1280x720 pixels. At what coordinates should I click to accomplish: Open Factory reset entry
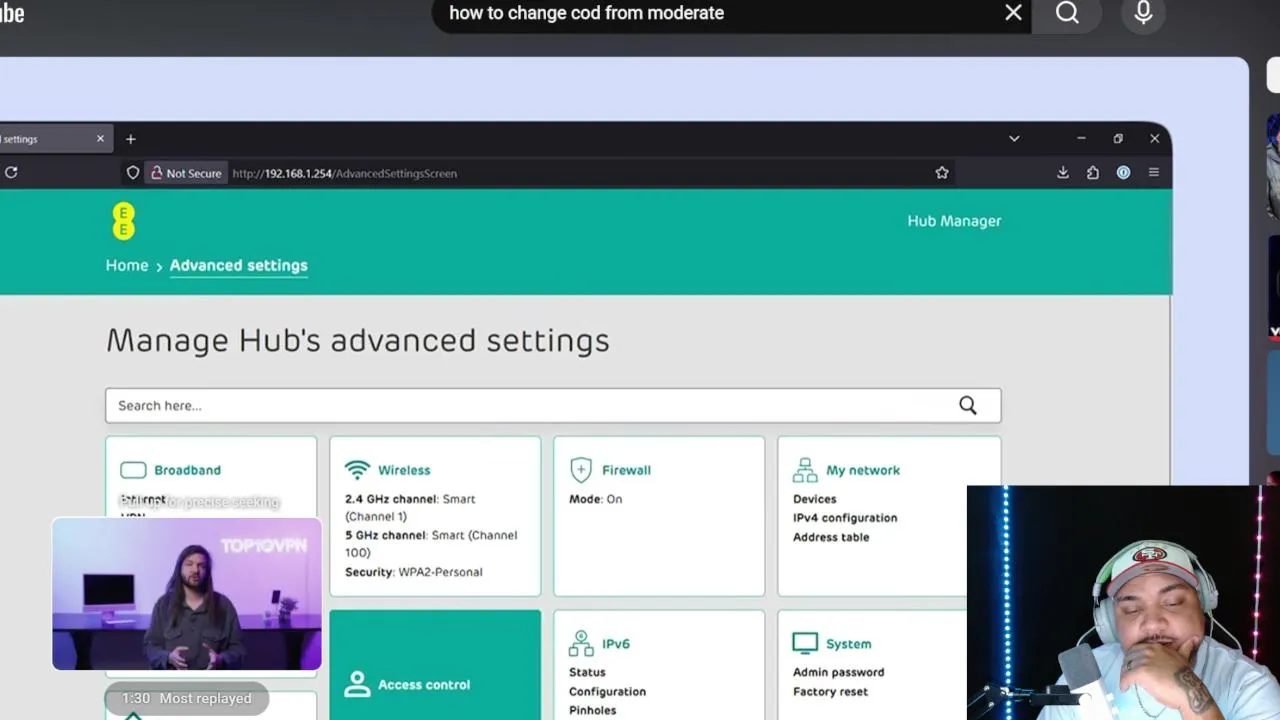[830, 691]
